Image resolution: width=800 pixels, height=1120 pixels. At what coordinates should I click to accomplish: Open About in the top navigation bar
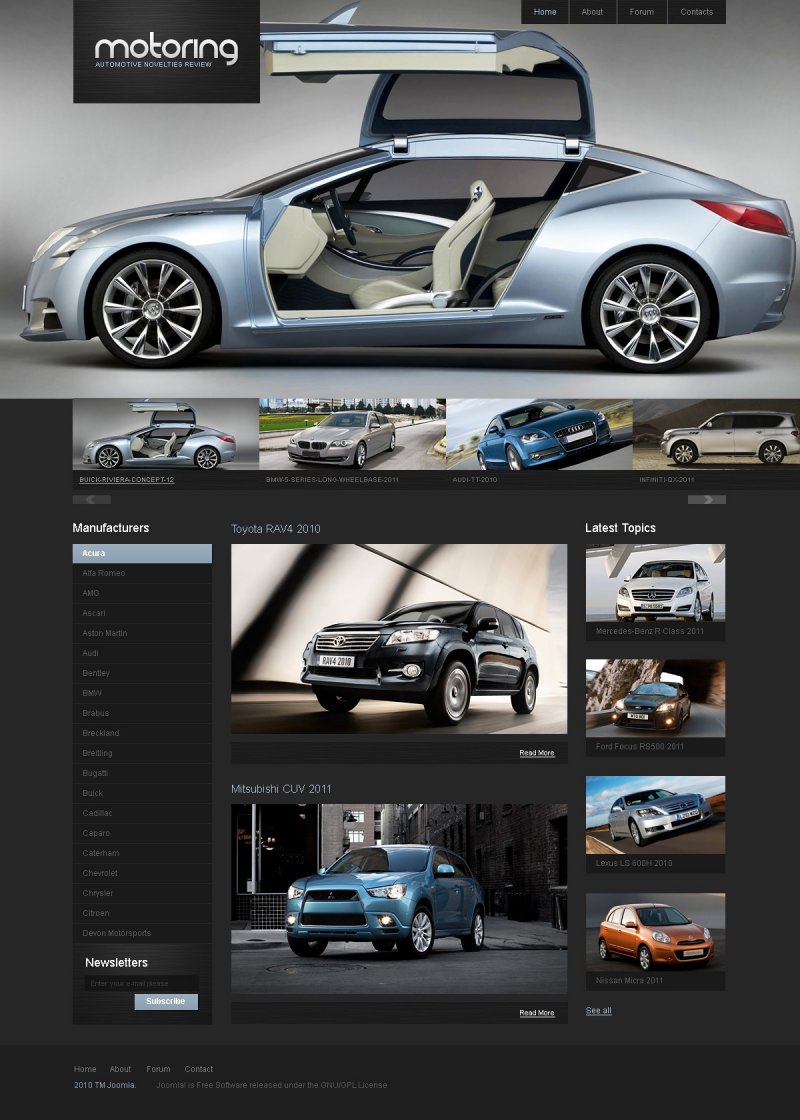pyautogui.click(x=592, y=12)
